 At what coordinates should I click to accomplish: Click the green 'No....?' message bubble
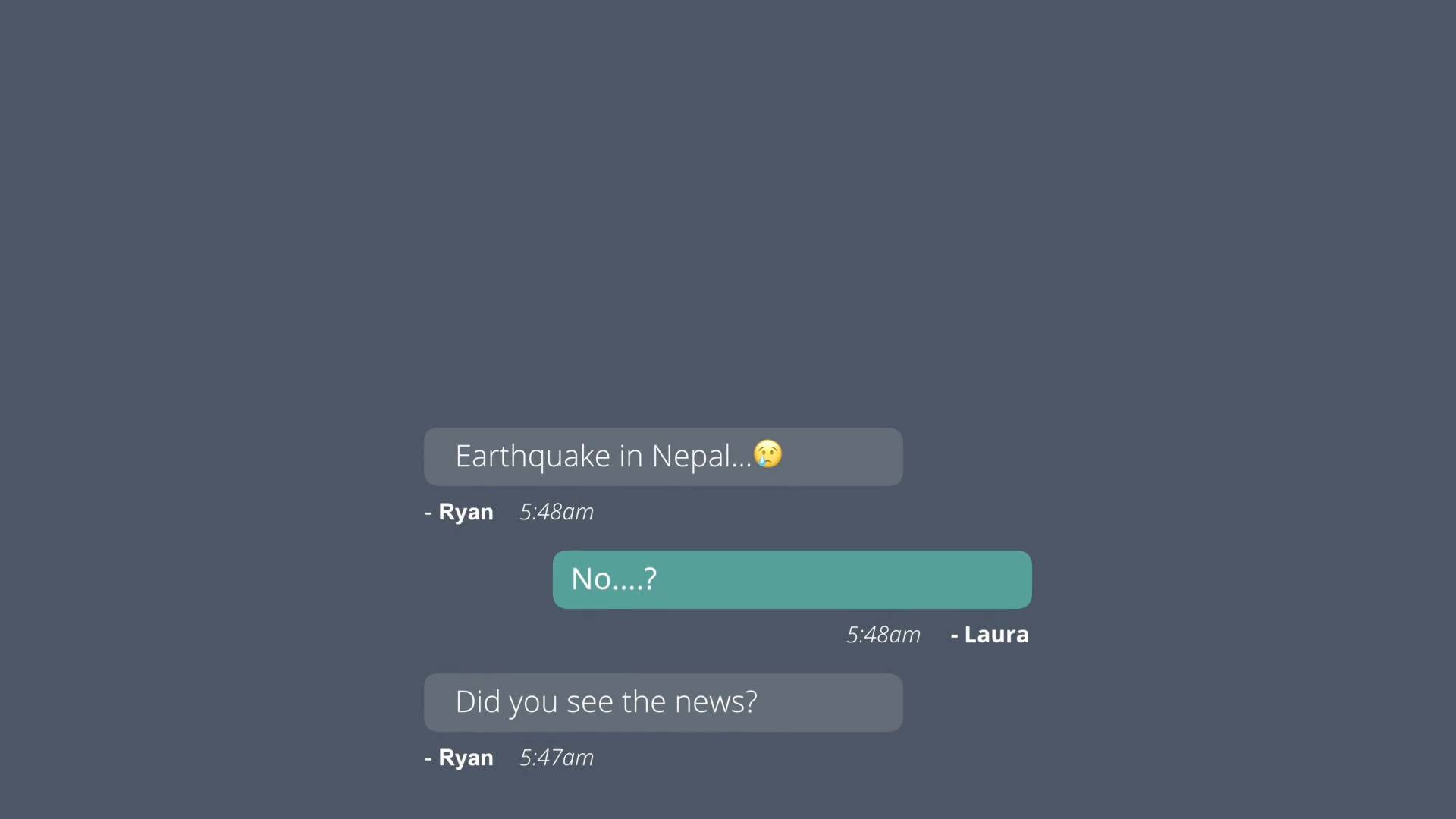[x=792, y=579]
